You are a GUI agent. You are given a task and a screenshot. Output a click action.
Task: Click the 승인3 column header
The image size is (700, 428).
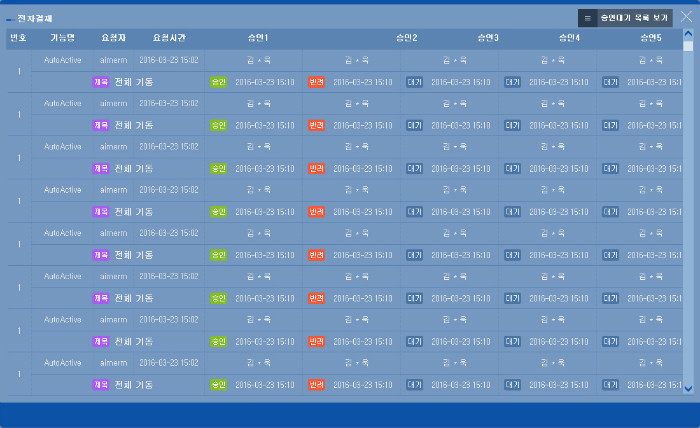coord(488,38)
